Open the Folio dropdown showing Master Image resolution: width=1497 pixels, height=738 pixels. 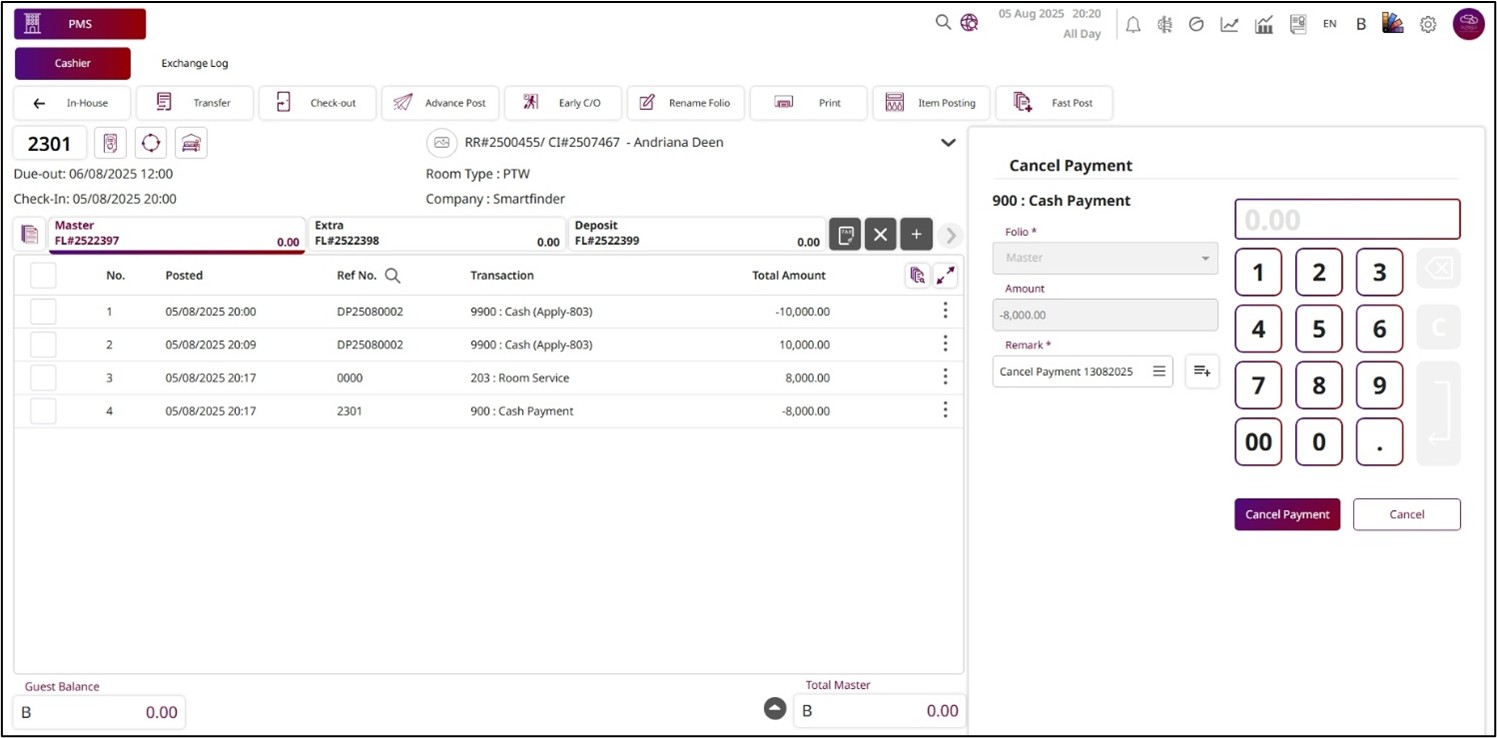click(x=1105, y=258)
